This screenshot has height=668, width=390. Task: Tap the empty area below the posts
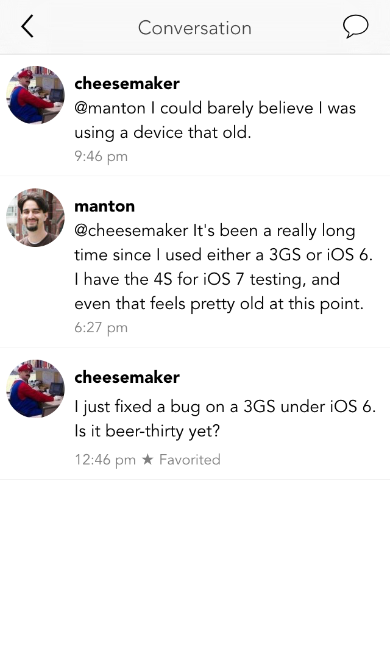pyautogui.click(x=195, y=573)
